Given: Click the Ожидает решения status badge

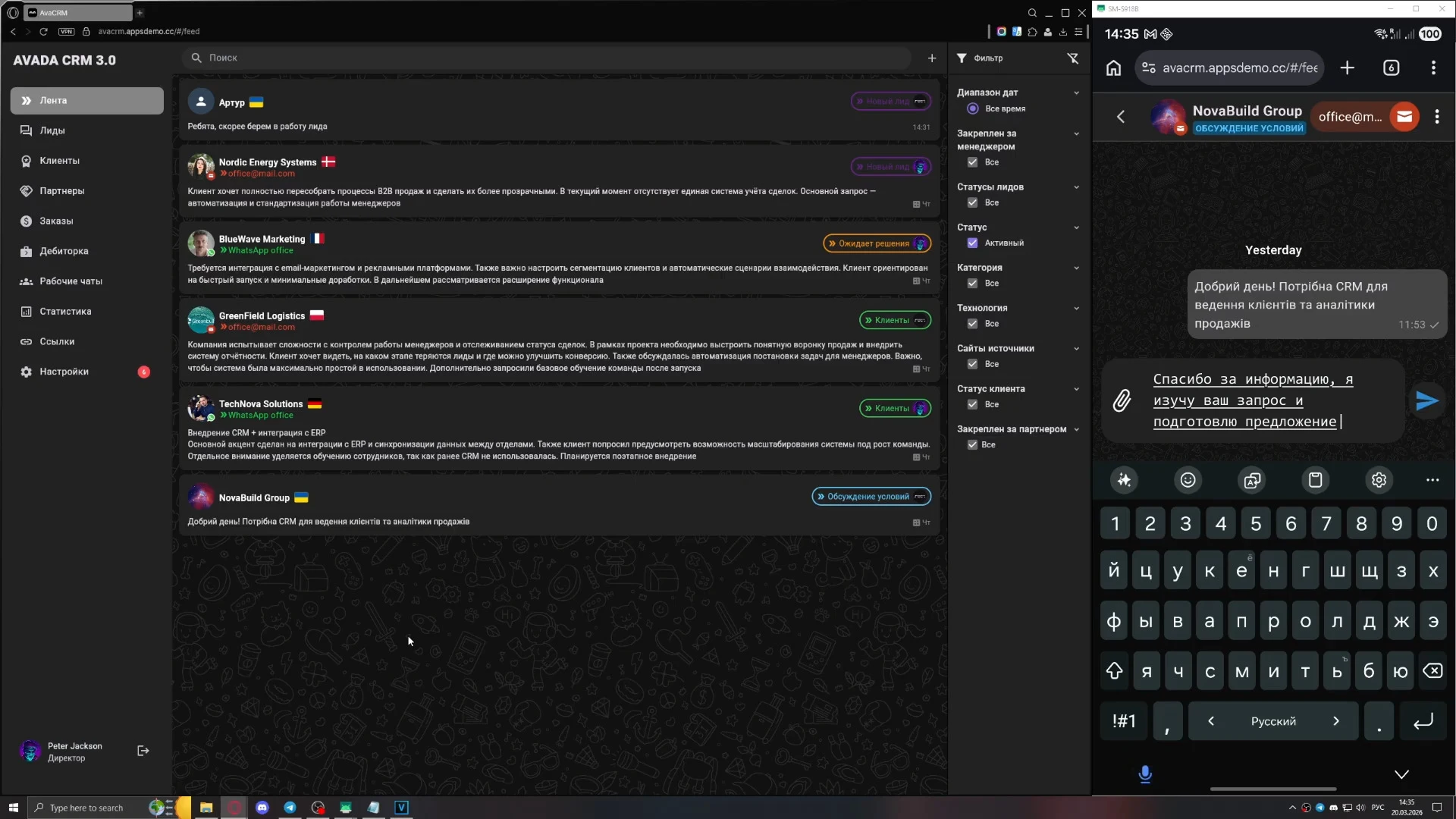Looking at the screenshot, I should pyautogui.click(x=874, y=243).
